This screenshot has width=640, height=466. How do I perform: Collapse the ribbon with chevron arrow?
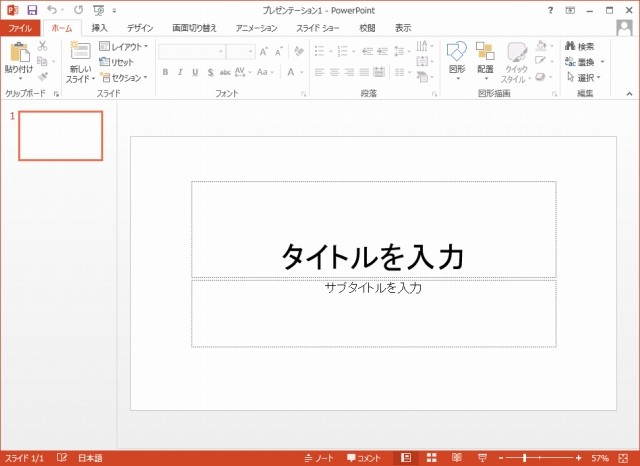pos(629,94)
